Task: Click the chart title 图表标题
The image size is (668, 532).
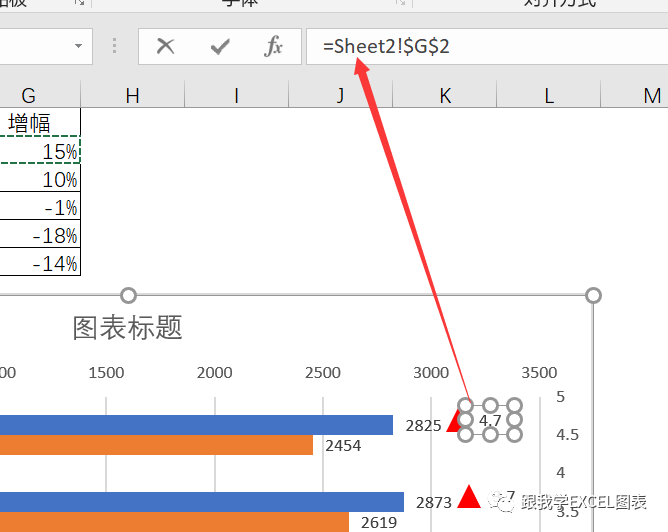Action: tap(128, 328)
